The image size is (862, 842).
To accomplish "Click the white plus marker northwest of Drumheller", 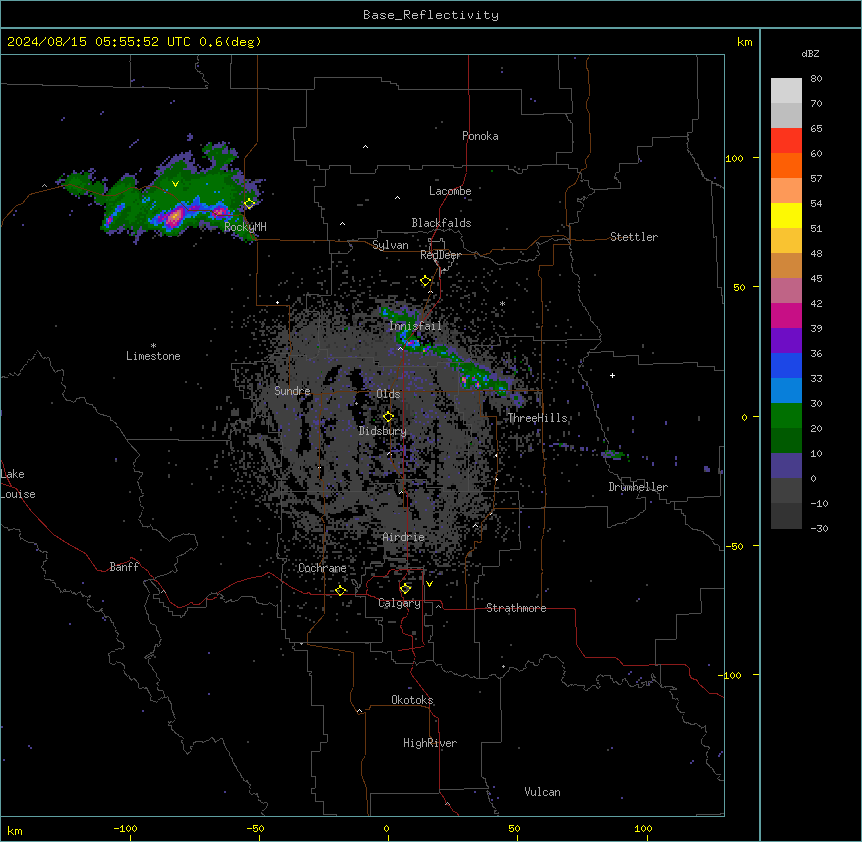I will pyautogui.click(x=612, y=375).
